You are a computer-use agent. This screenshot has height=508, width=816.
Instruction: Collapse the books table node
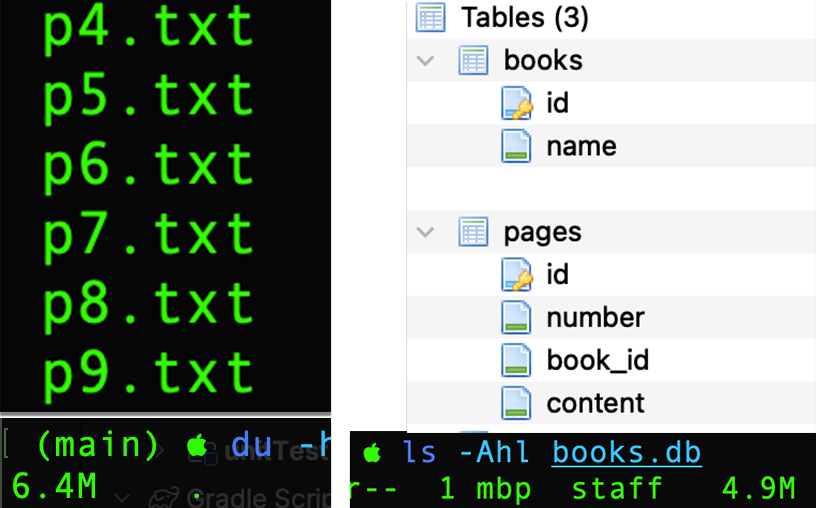(426, 61)
